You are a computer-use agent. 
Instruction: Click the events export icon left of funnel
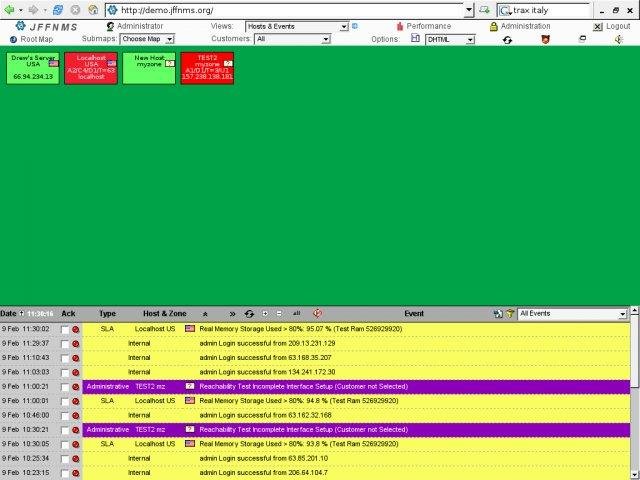click(498, 314)
